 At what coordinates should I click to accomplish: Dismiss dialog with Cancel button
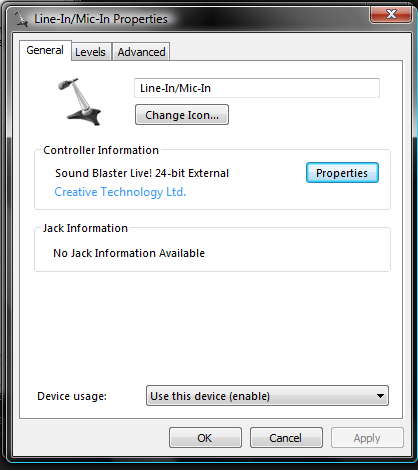[x=286, y=438]
